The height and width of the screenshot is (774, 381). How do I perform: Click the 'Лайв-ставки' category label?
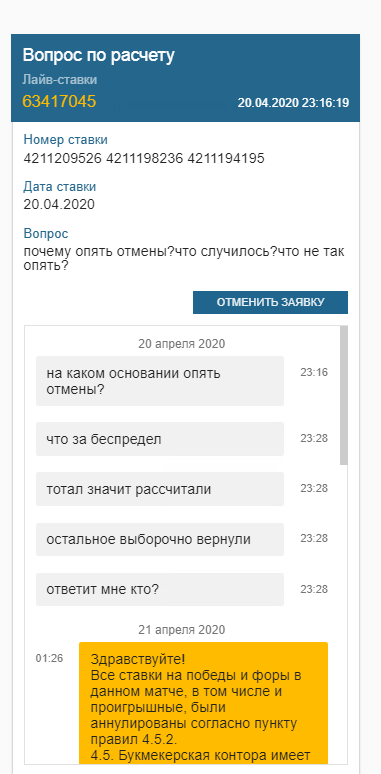(60, 79)
